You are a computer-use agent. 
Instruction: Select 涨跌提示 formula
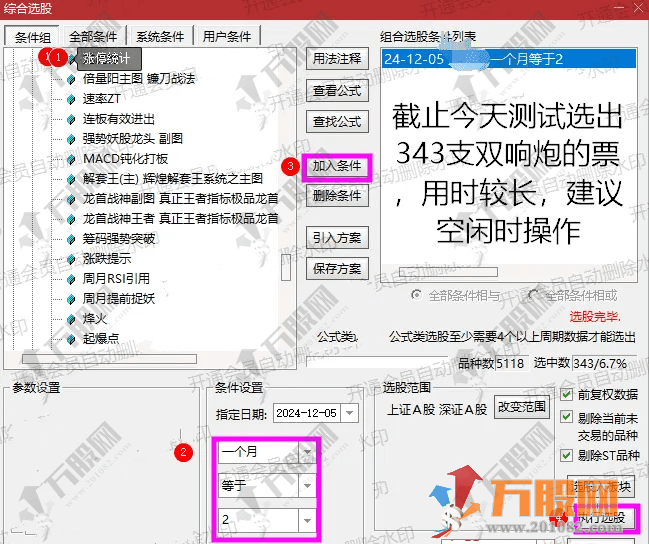point(107,259)
